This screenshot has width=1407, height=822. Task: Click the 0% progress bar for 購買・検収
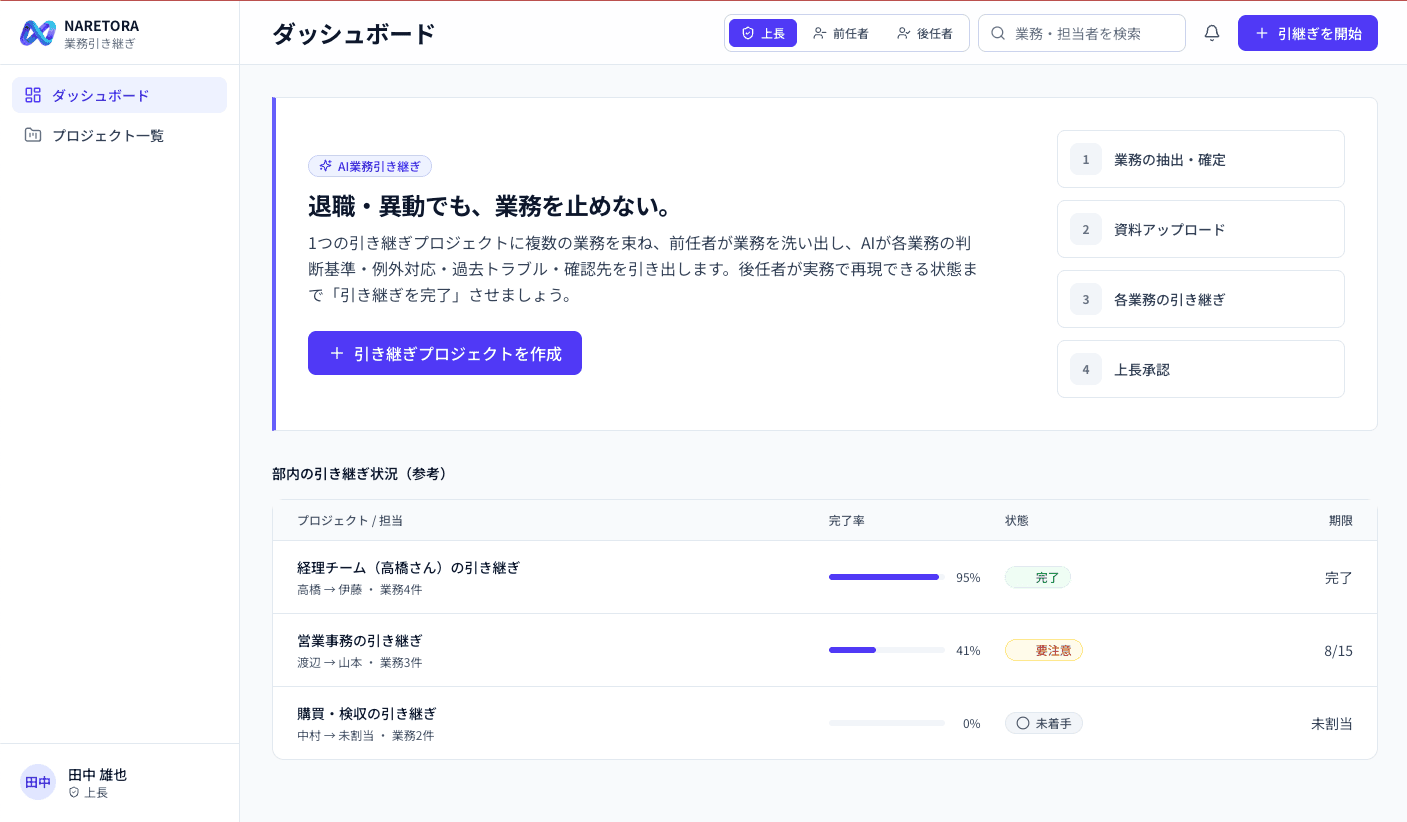pos(887,723)
